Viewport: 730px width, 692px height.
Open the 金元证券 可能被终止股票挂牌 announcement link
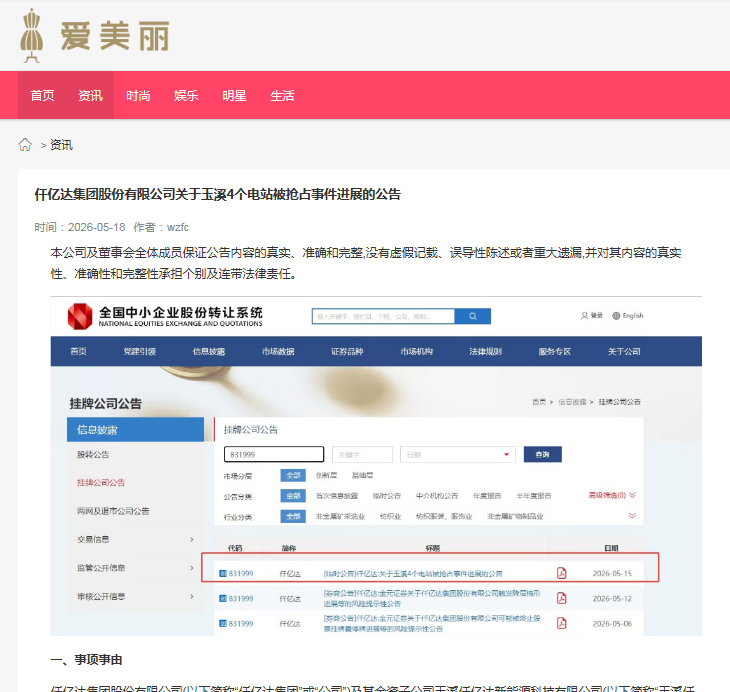click(432, 624)
